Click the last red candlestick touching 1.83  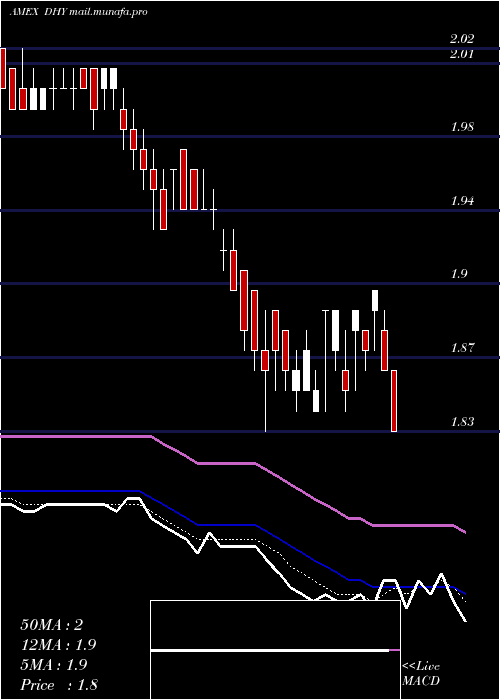coord(394,401)
